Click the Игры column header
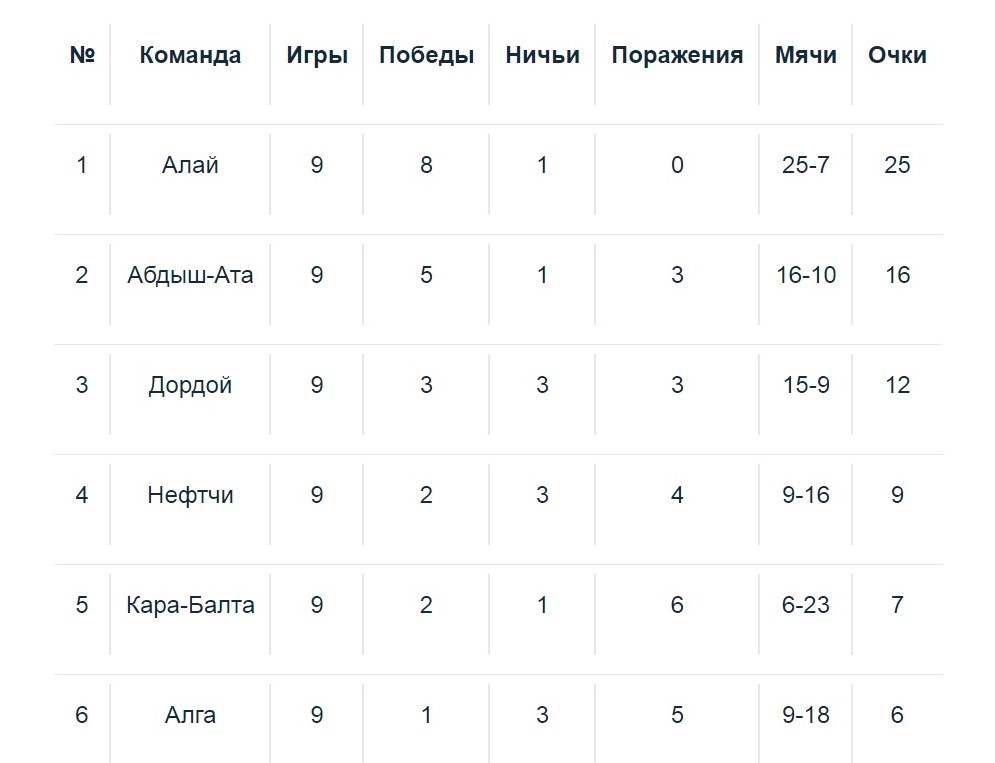 [317, 55]
